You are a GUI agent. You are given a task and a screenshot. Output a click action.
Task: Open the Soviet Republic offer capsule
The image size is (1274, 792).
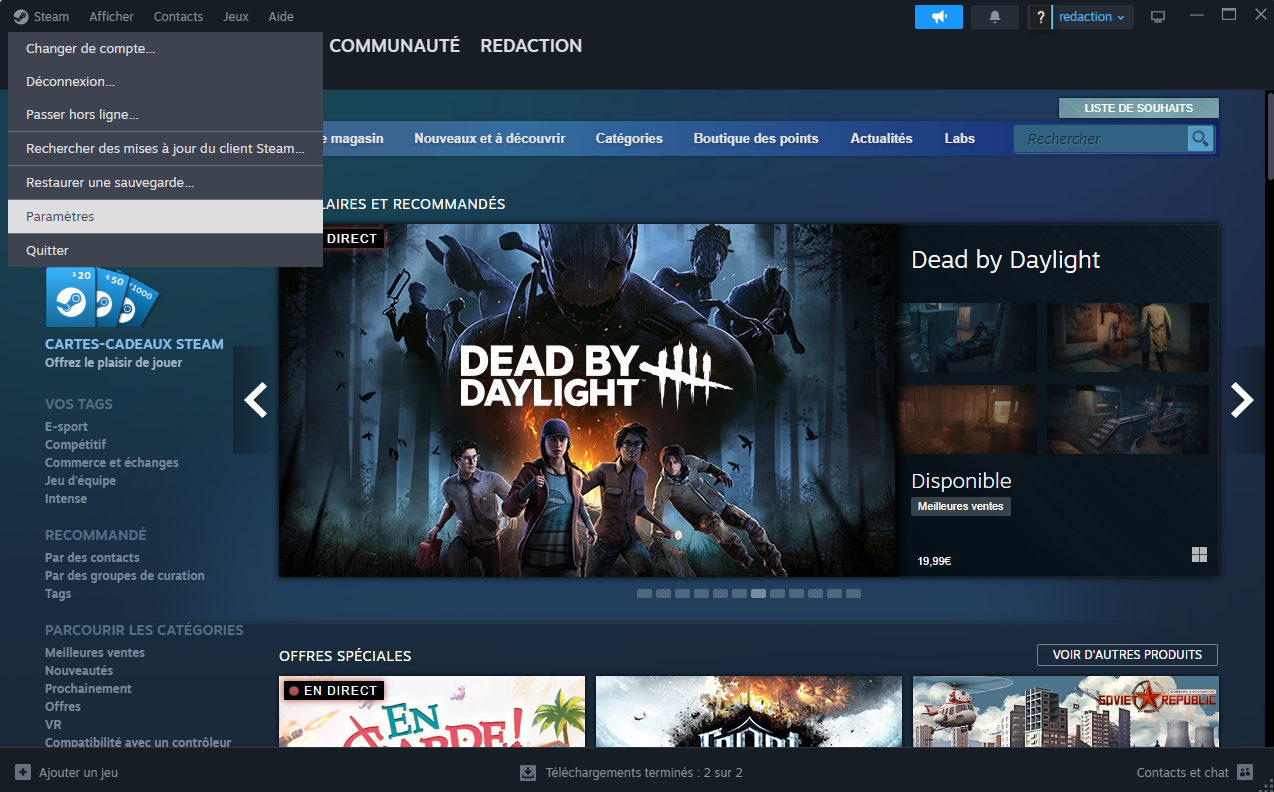(1066, 712)
